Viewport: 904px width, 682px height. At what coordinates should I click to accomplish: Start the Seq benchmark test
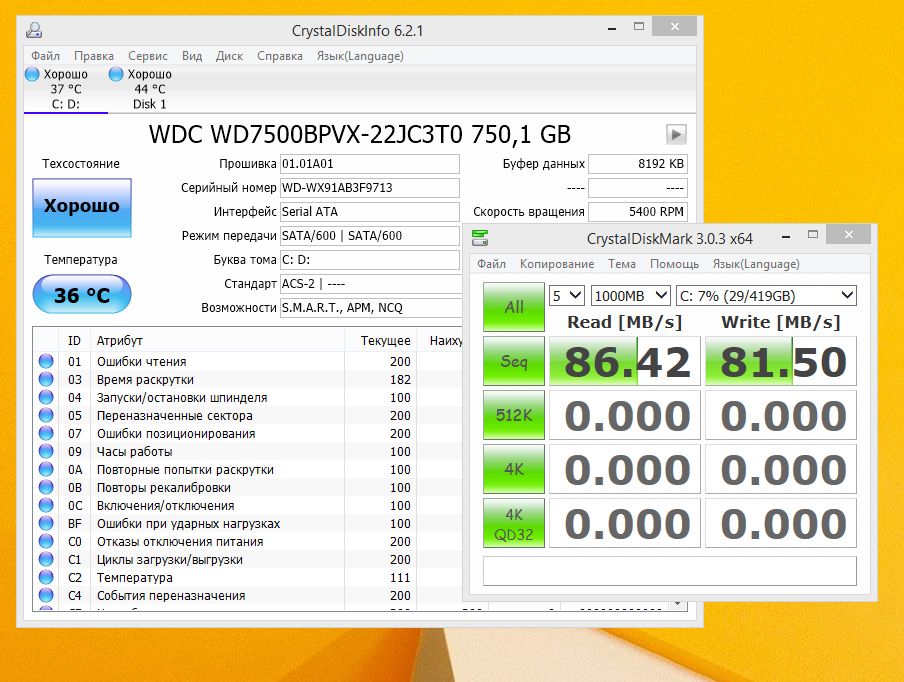pyautogui.click(x=514, y=361)
